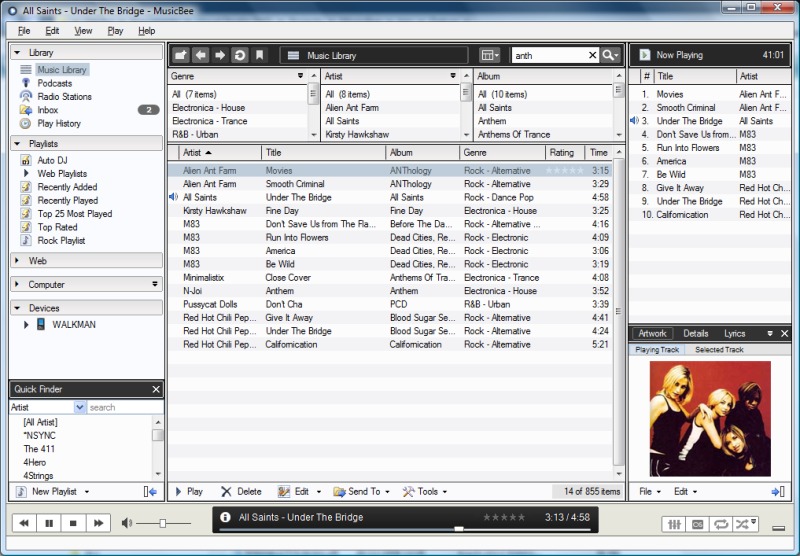This screenshot has height=556, width=800.
Task: Click the track info icon in player display
Action: coord(225,517)
